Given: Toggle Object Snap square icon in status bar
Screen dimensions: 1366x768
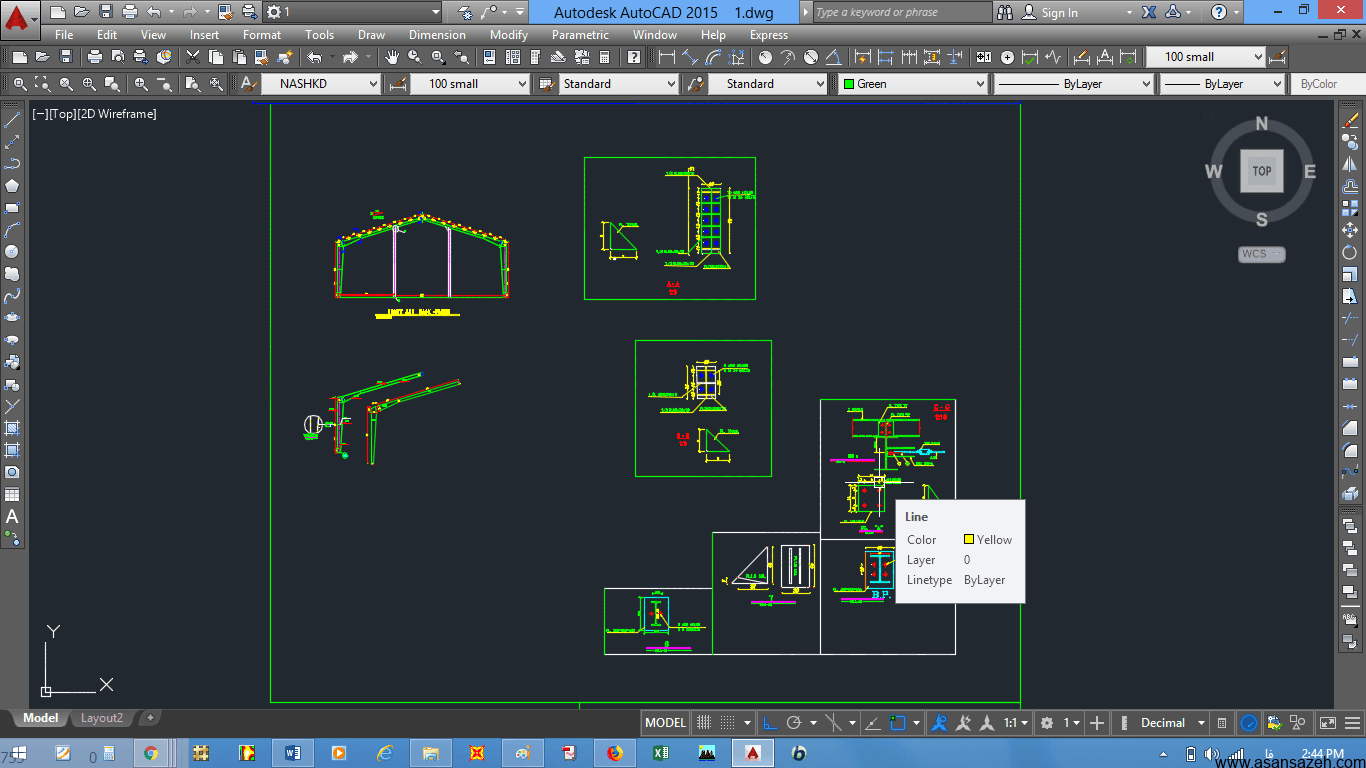Looking at the screenshot, I should tap(898, 723).
